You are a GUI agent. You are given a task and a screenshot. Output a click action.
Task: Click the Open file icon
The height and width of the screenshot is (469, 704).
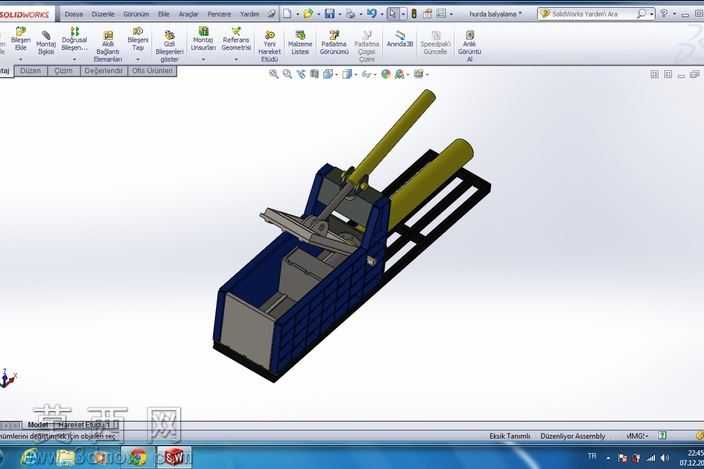308,14
